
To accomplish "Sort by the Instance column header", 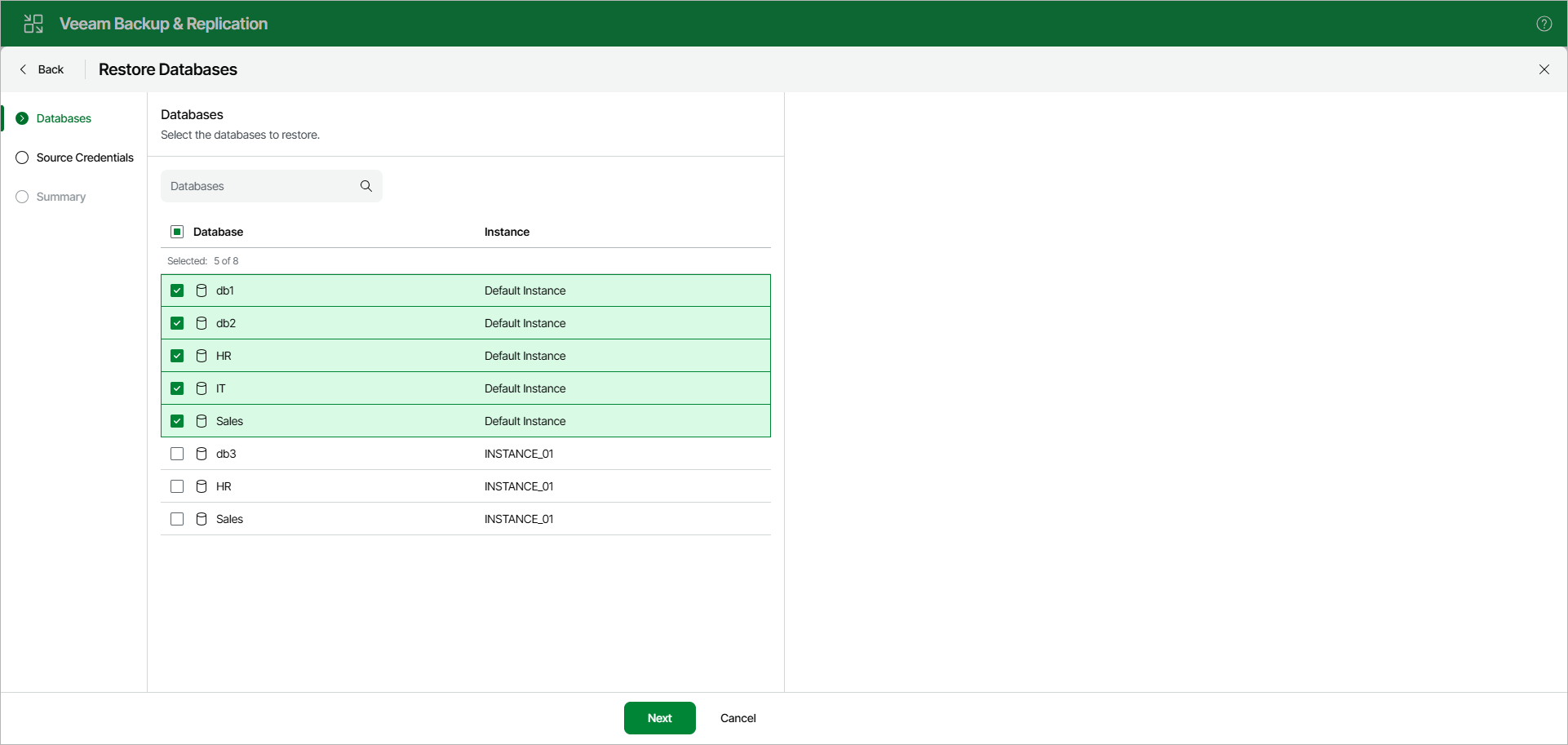I will pos(507,232).
